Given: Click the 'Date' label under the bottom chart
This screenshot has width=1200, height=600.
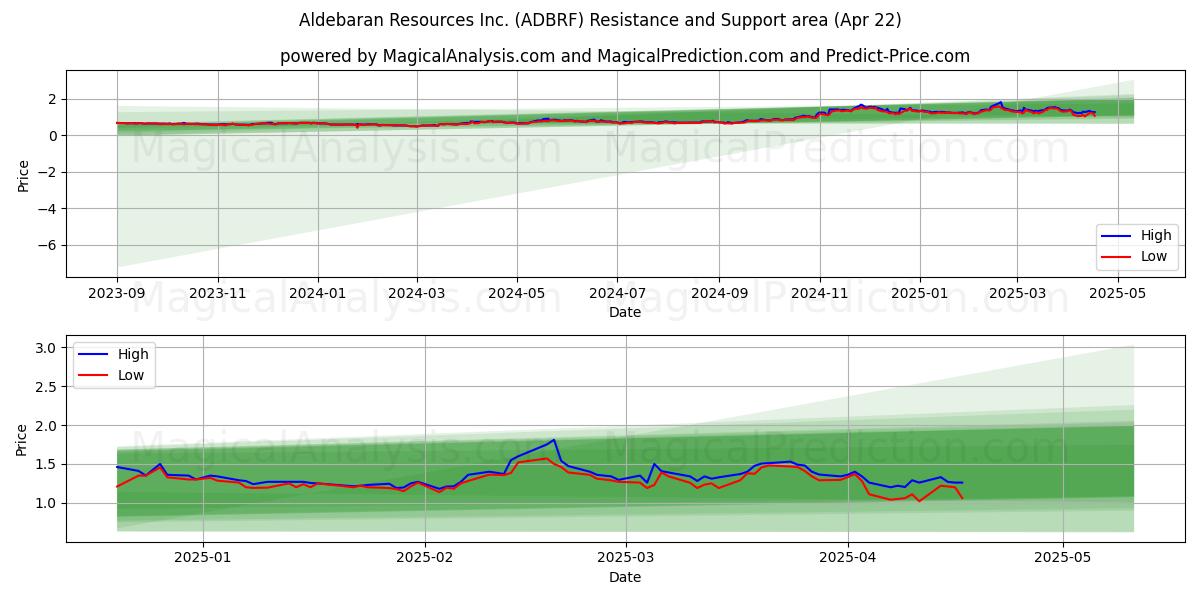Looking at the screenshot, I should [x=625, y=577].
